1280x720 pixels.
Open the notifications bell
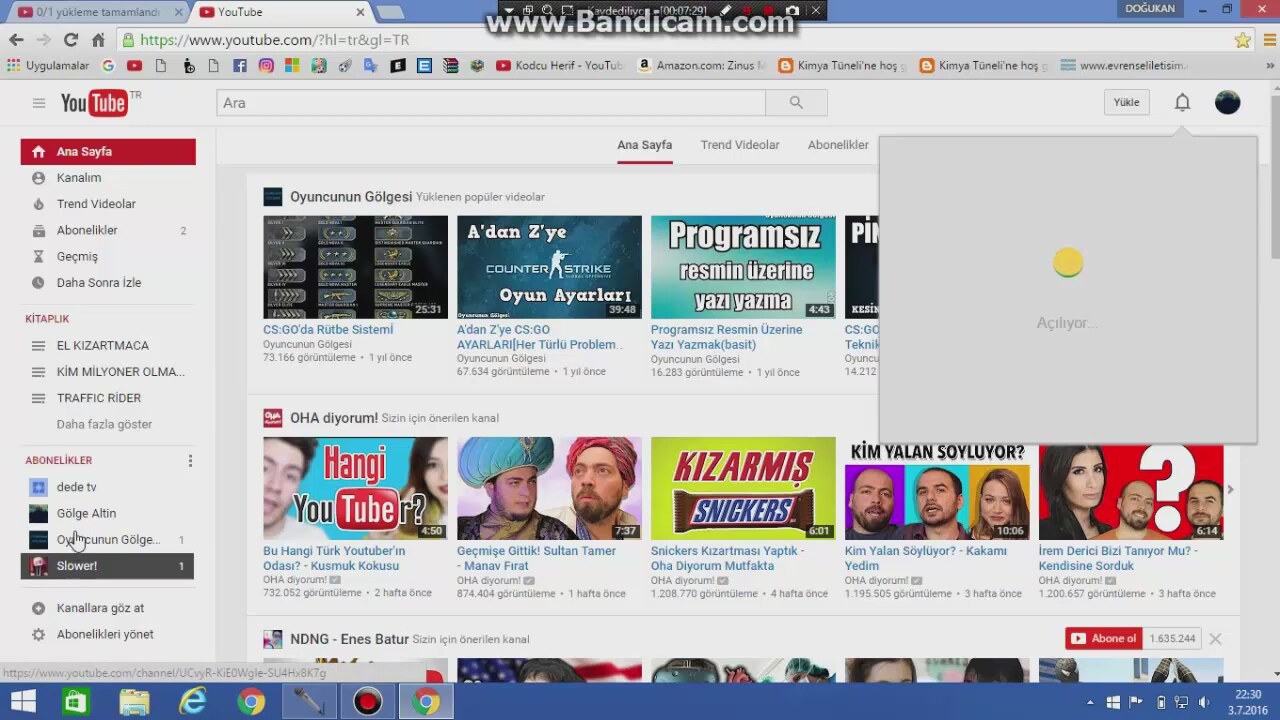[1182, 102]
